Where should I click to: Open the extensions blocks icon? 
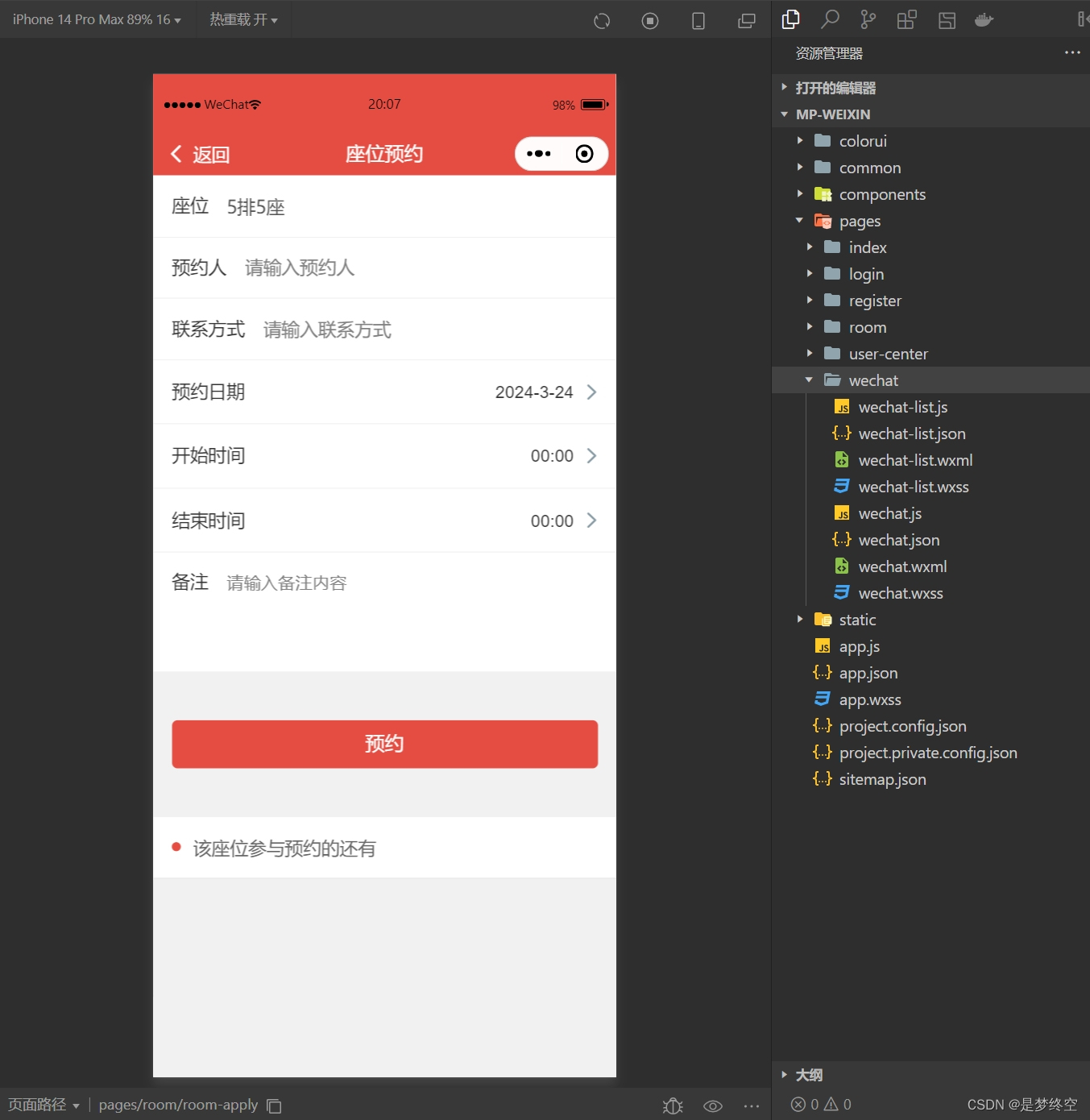[x=907, y=19]
